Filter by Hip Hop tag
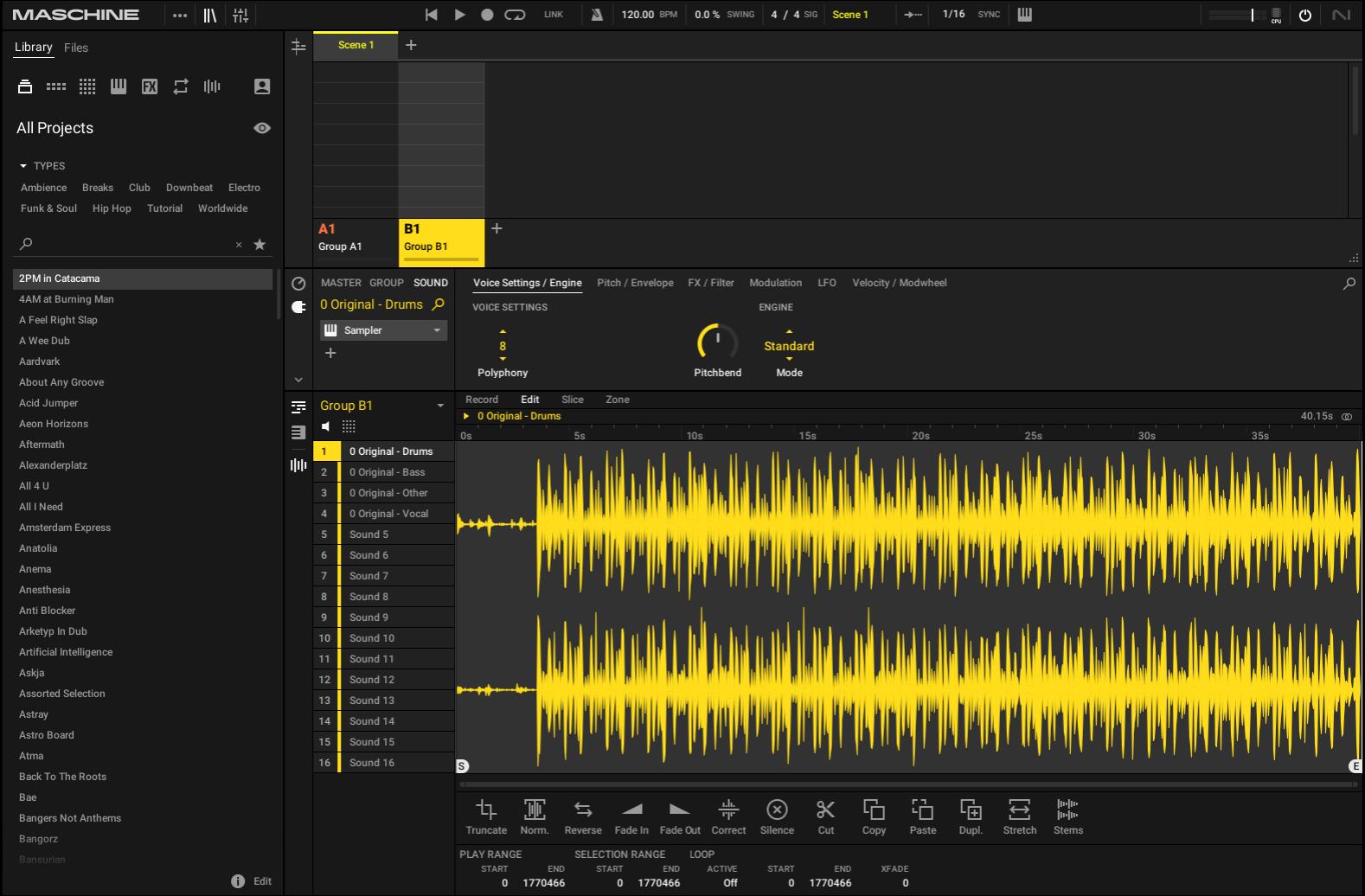Viewport: 1365px width, 896px height. click(x=112, y=208)
